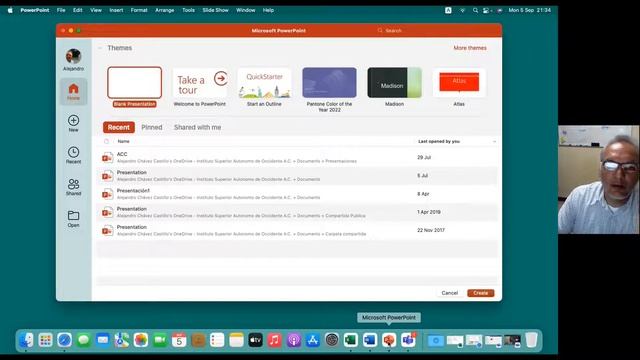Viewport: 640px width, 360px height.
Task: Switch to Shared with me tab
Action: [198, 127]
